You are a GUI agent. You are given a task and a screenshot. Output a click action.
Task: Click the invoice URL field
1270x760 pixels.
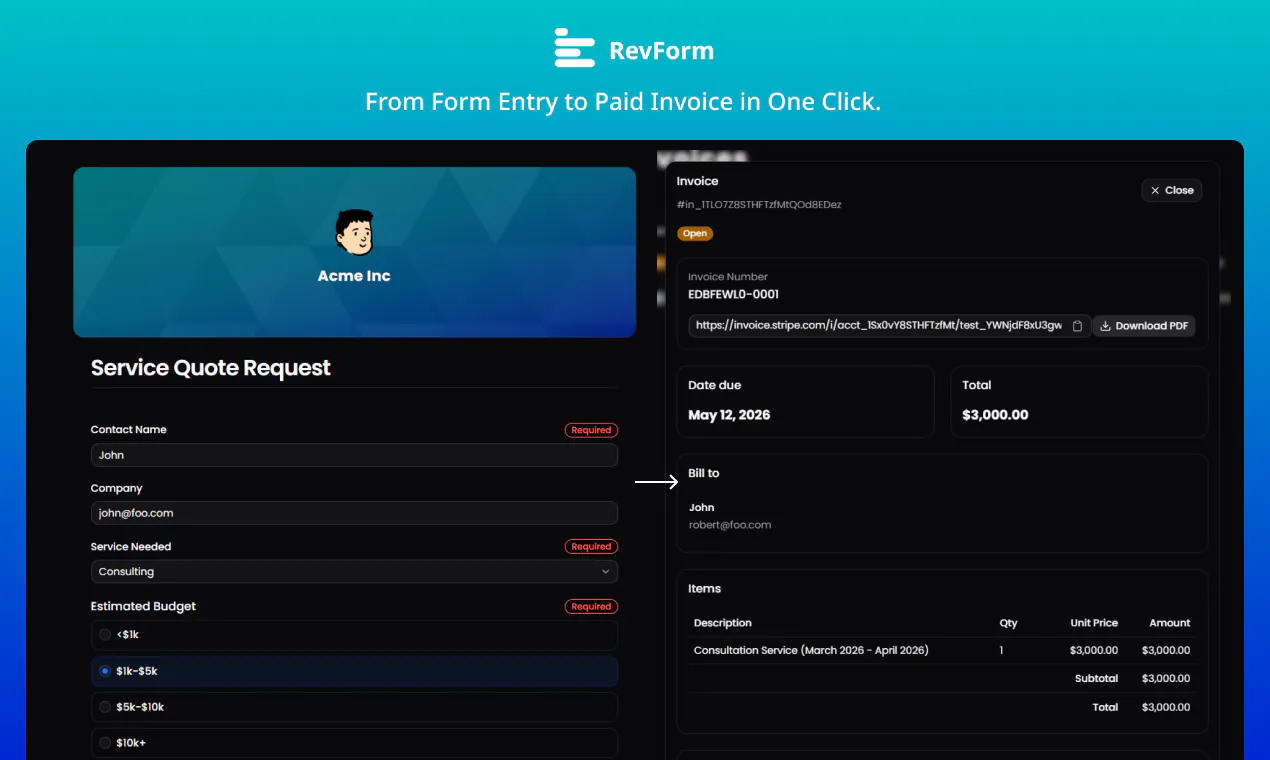889,326
